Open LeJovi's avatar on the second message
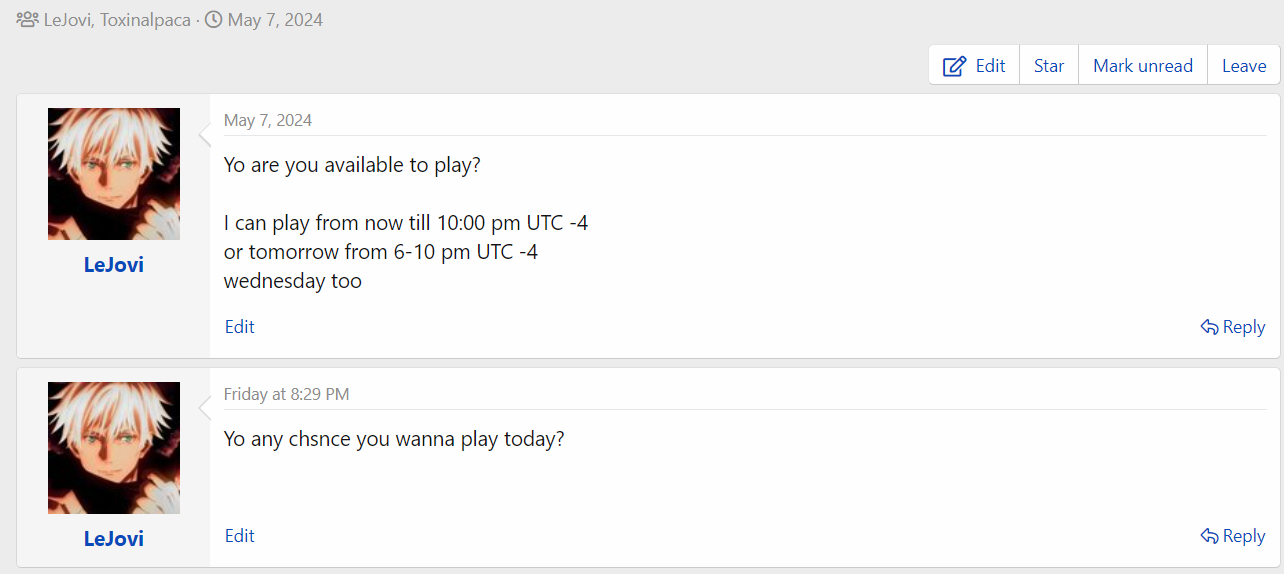The width and height of the screenshot is (1284, 574). click(114, 448)
